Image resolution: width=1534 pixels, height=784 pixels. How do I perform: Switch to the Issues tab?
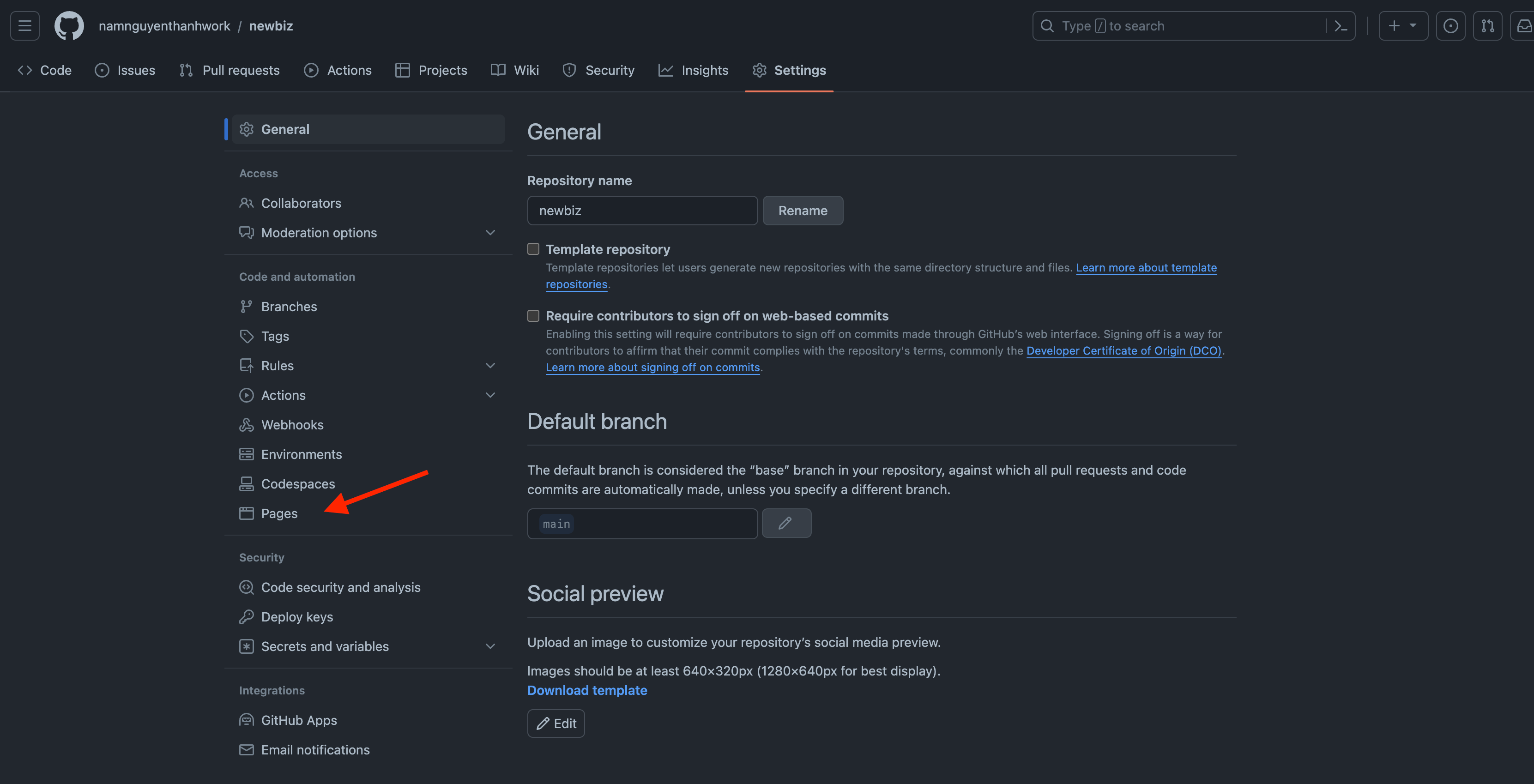point(125,70)
